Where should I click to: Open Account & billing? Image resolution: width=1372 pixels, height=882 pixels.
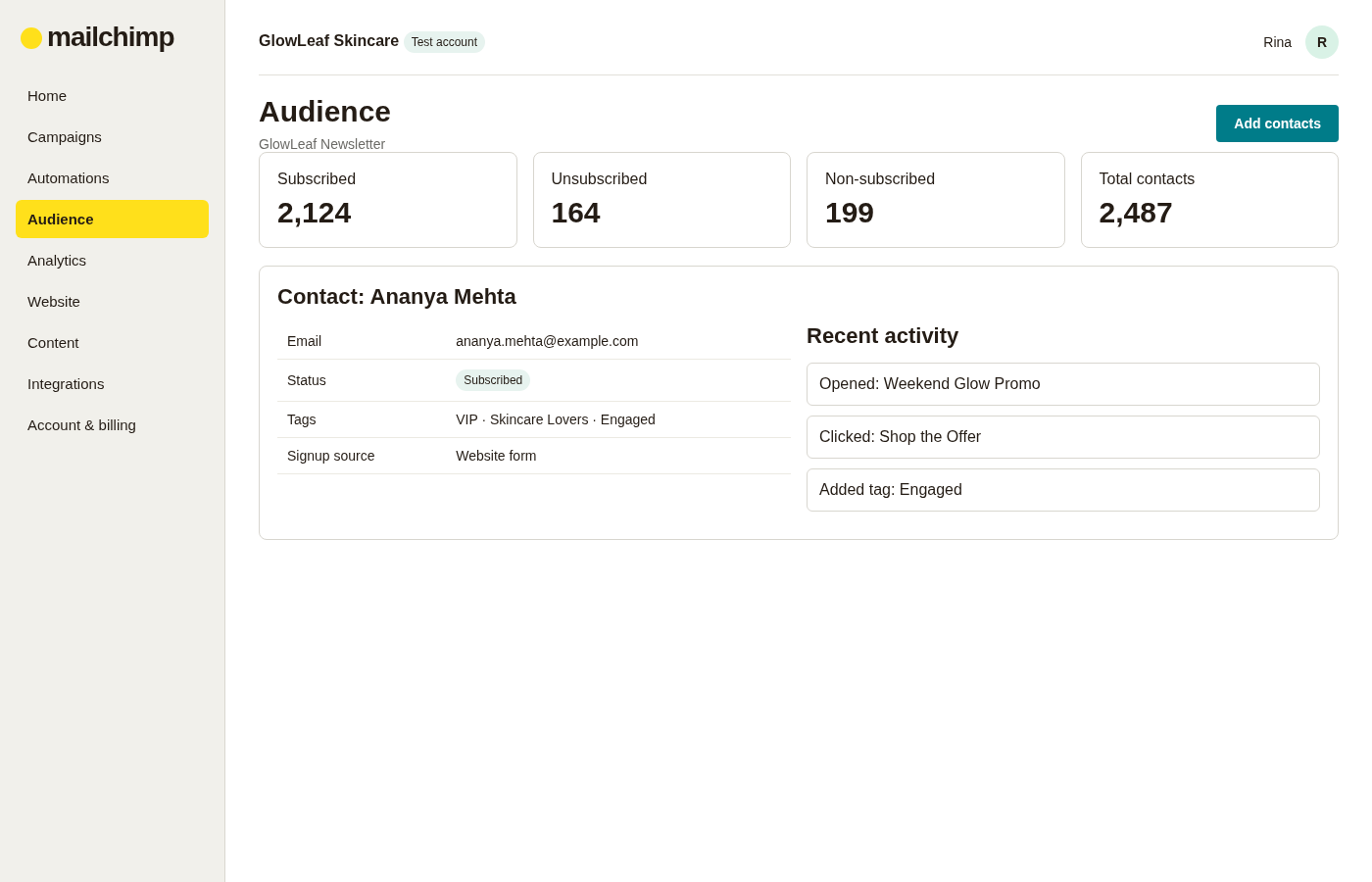click(112, 425)
